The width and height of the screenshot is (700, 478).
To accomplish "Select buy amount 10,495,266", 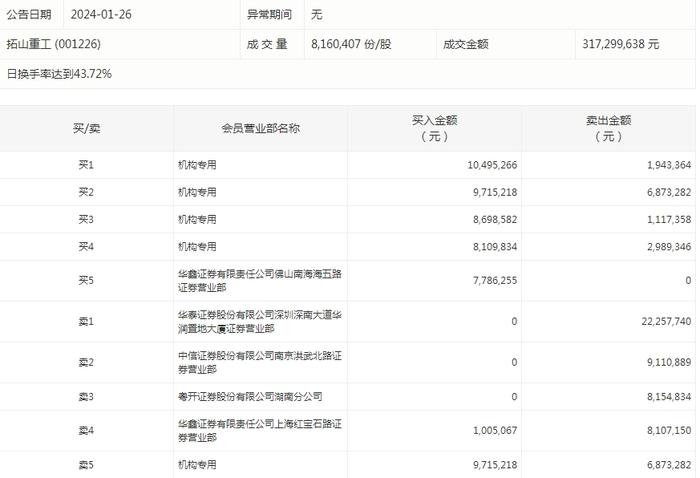I will point(492,165).
